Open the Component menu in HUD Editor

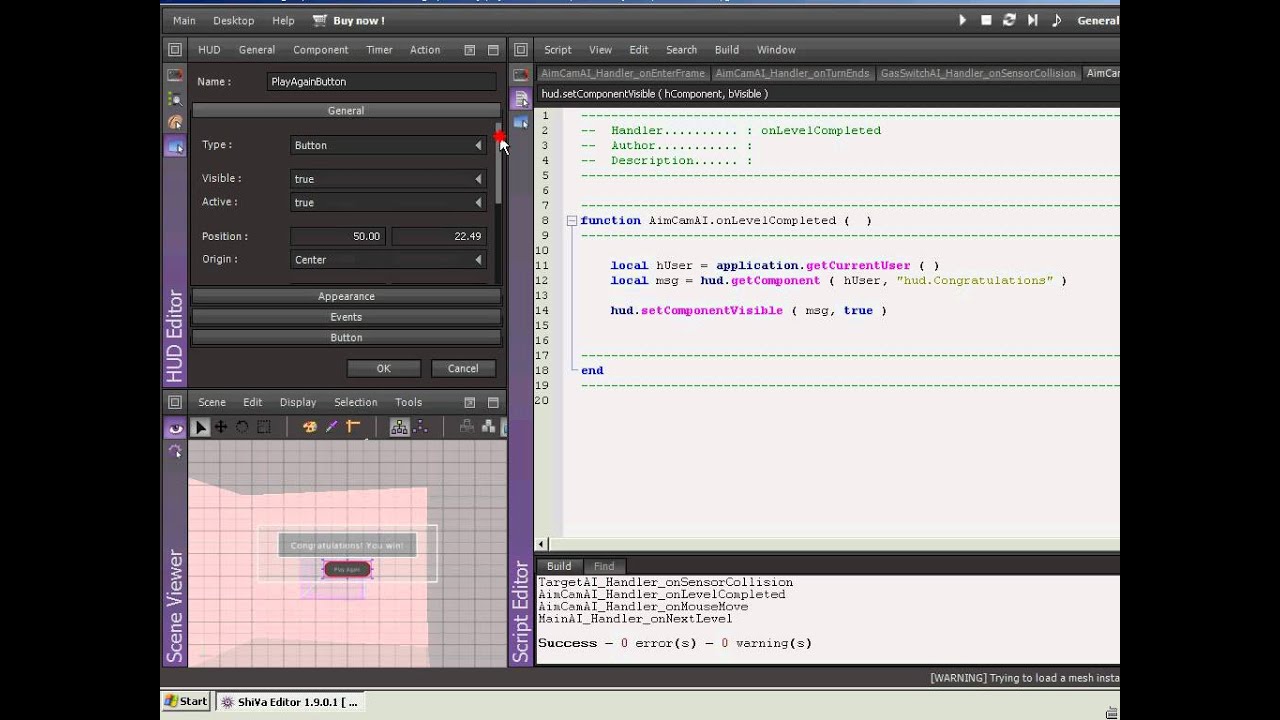(320, 50)
